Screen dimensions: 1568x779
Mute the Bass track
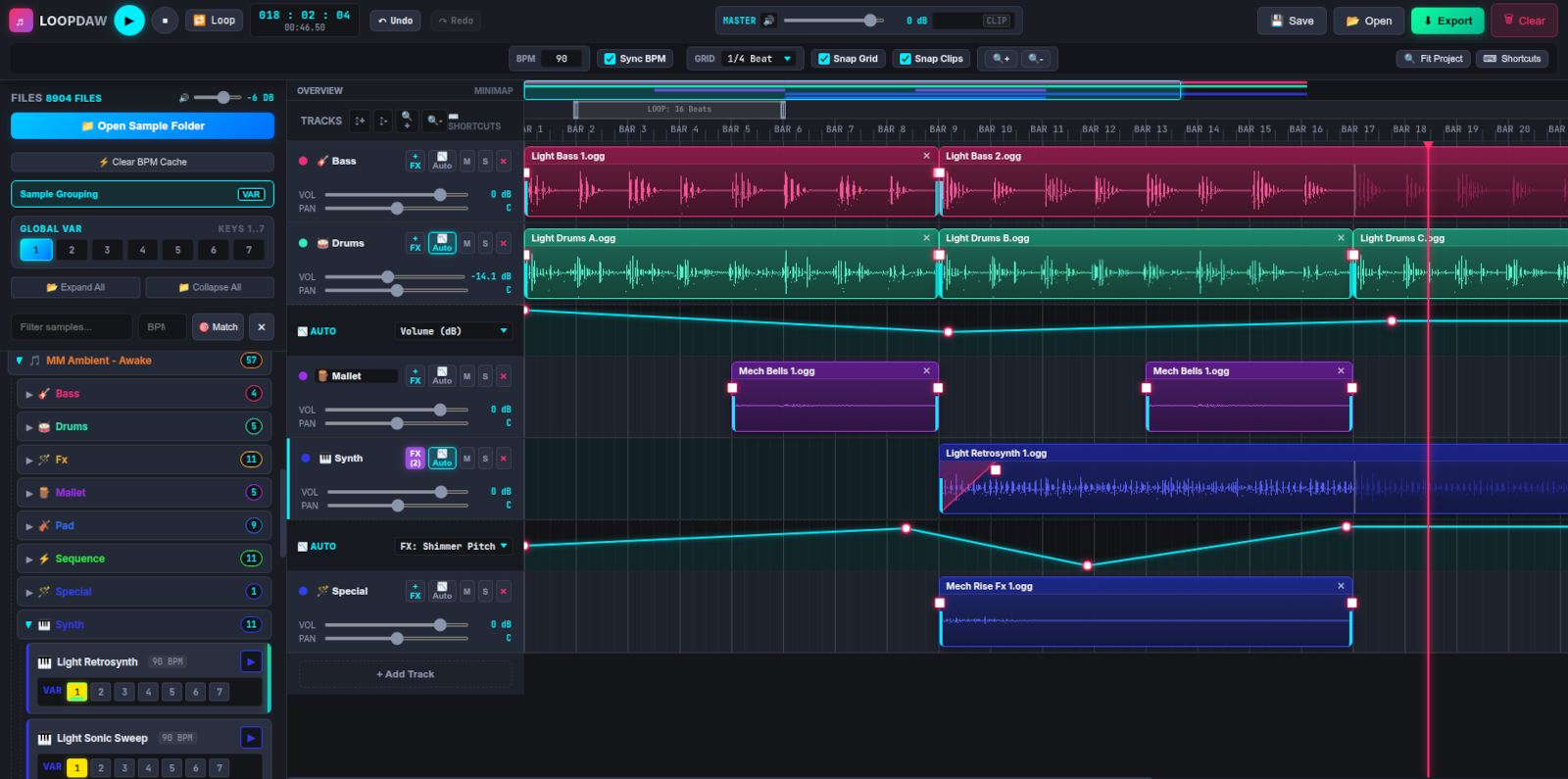pos(466,162)
